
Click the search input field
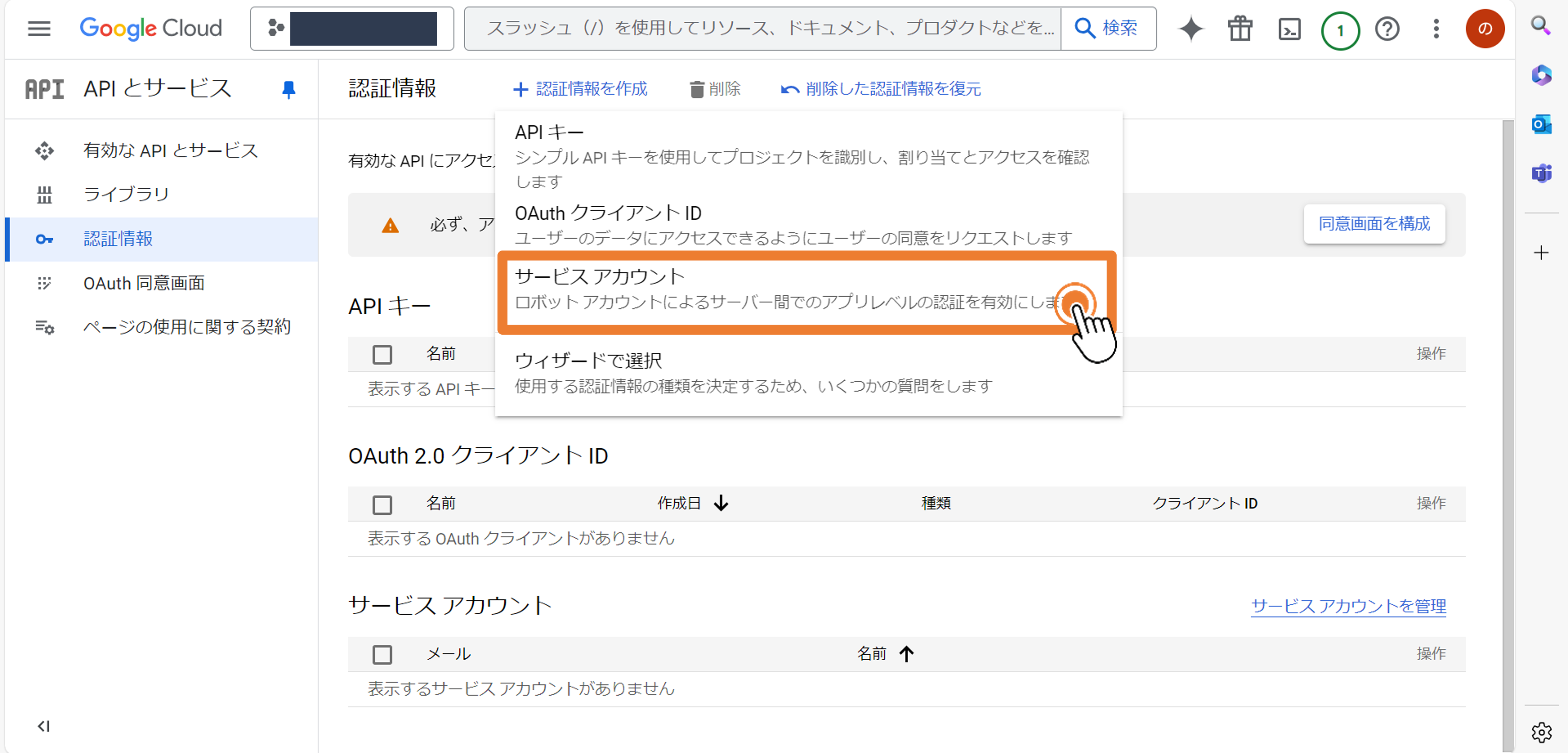pyautogui.click(x=763, y=28)
